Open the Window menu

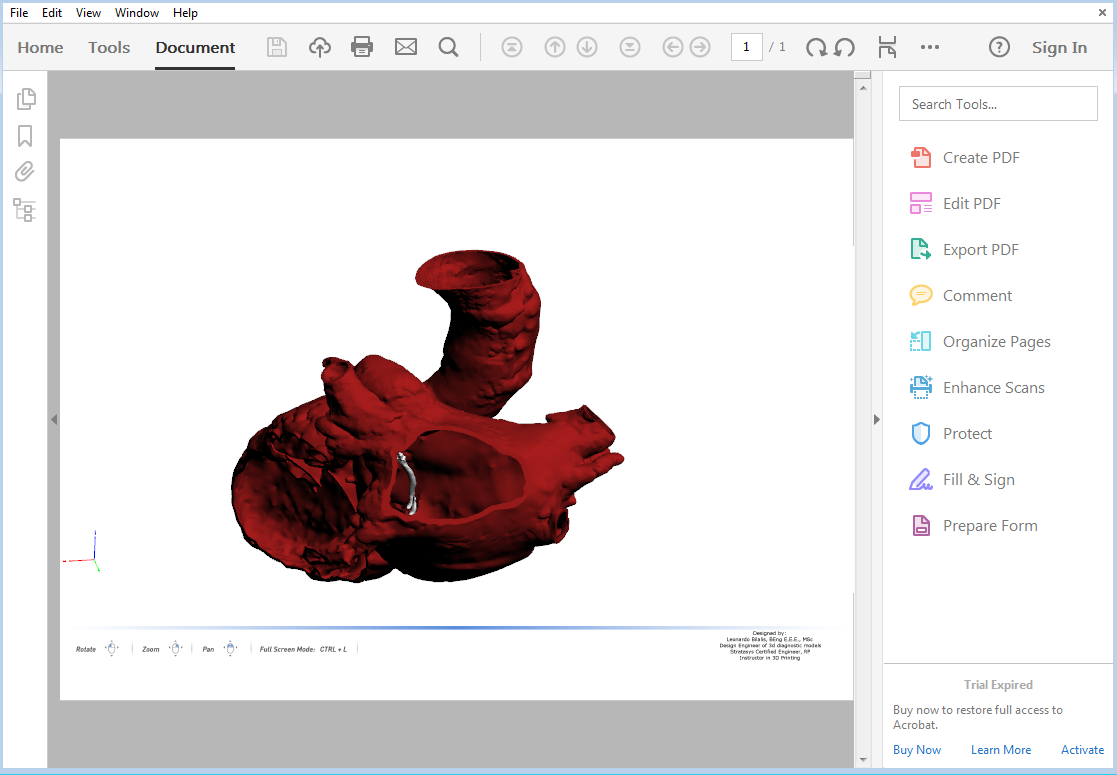[137, 13]
